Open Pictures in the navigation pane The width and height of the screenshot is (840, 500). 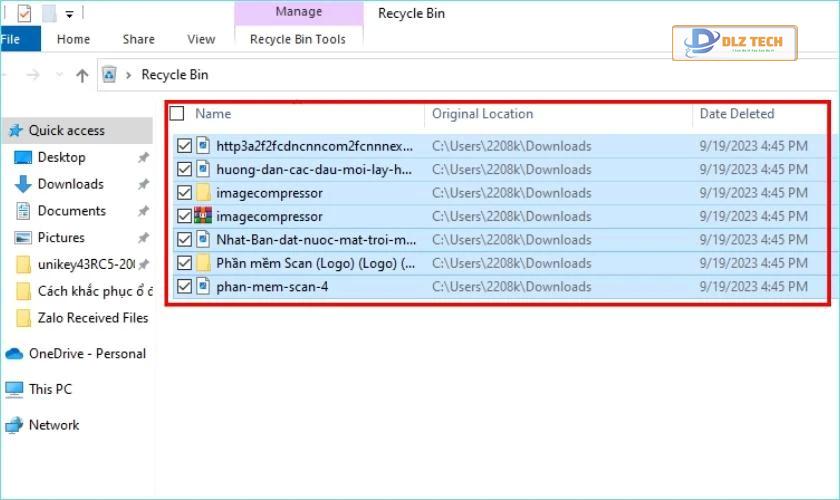[61, 237]
